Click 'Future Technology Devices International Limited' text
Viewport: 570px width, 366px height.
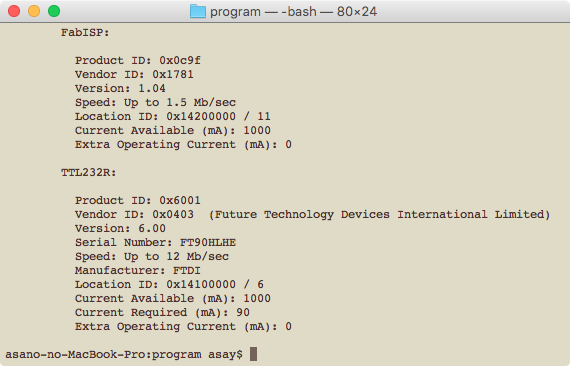[x=380, y=214]
